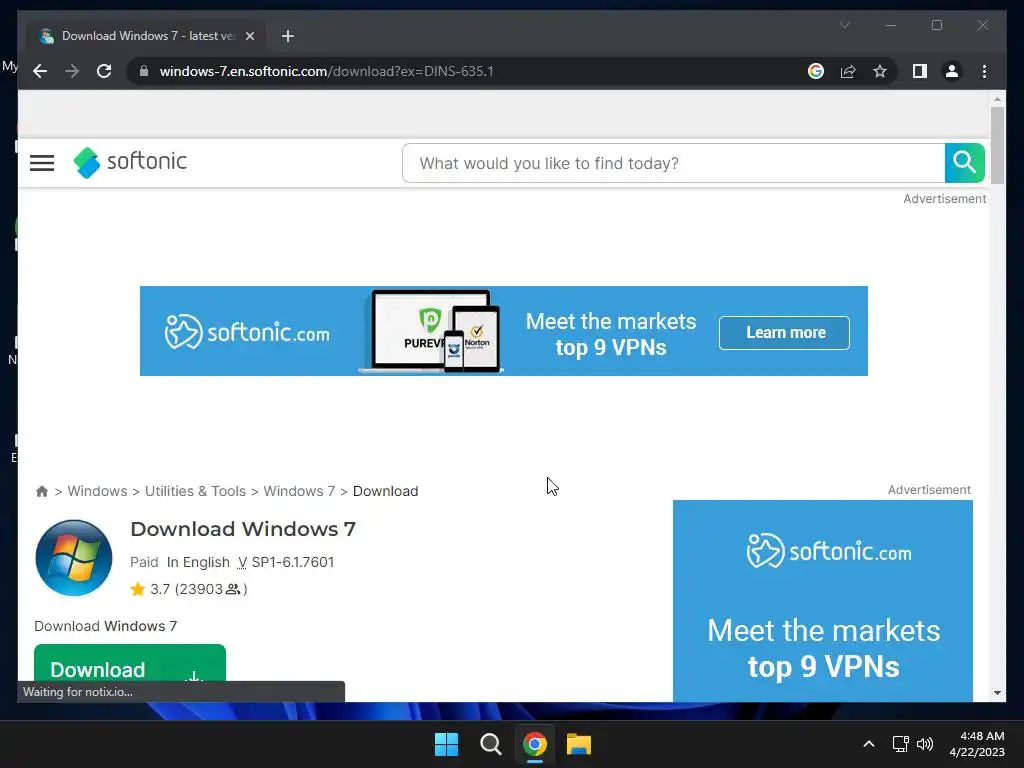This screenshot has width=1024, height=768.
Task: Click page scrollbar up arrow
Action: point(997,99)
